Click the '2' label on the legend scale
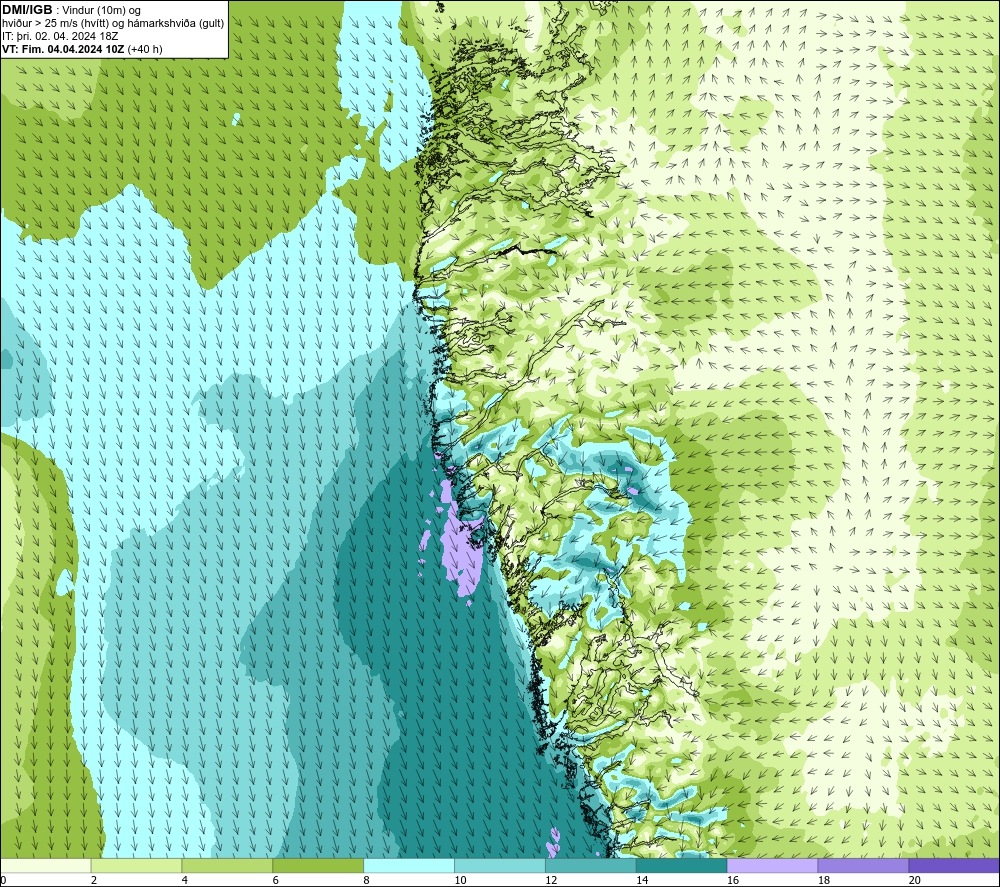Screen dimensions: 1000x887 [94, 880]
